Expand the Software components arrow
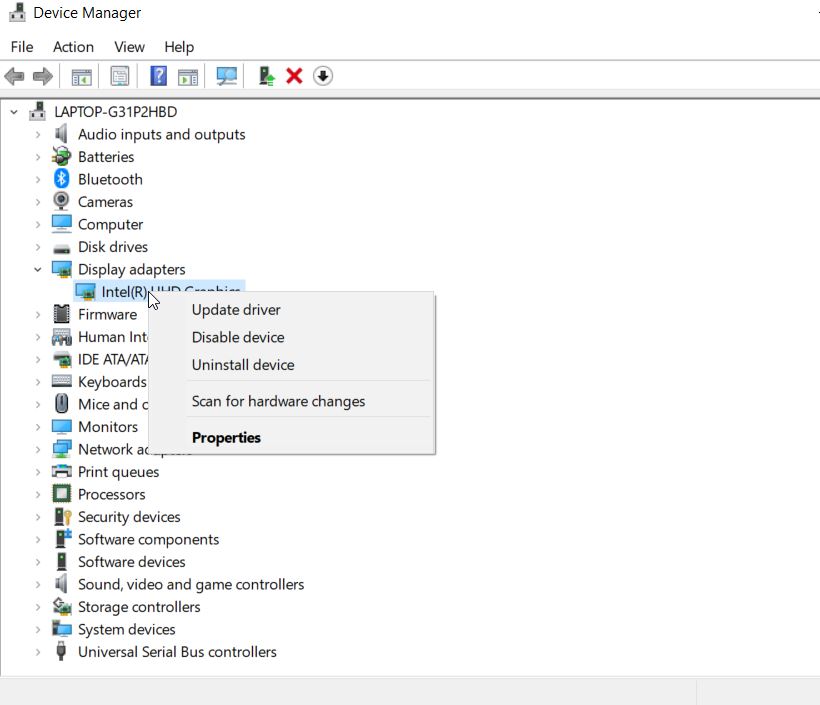The width and height of the screenshot is (820, 705). pyautogui.click(x=38, y=539)
